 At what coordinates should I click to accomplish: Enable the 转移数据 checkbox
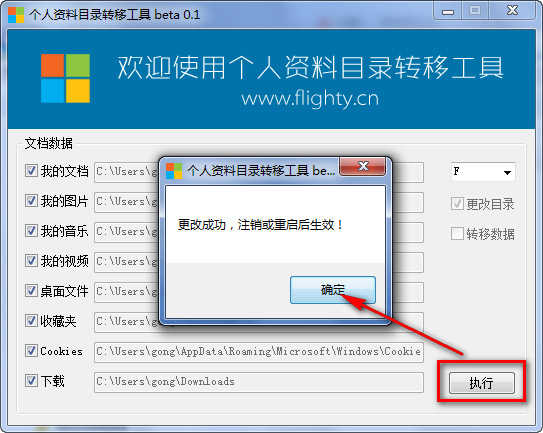(x=457, y=233)
